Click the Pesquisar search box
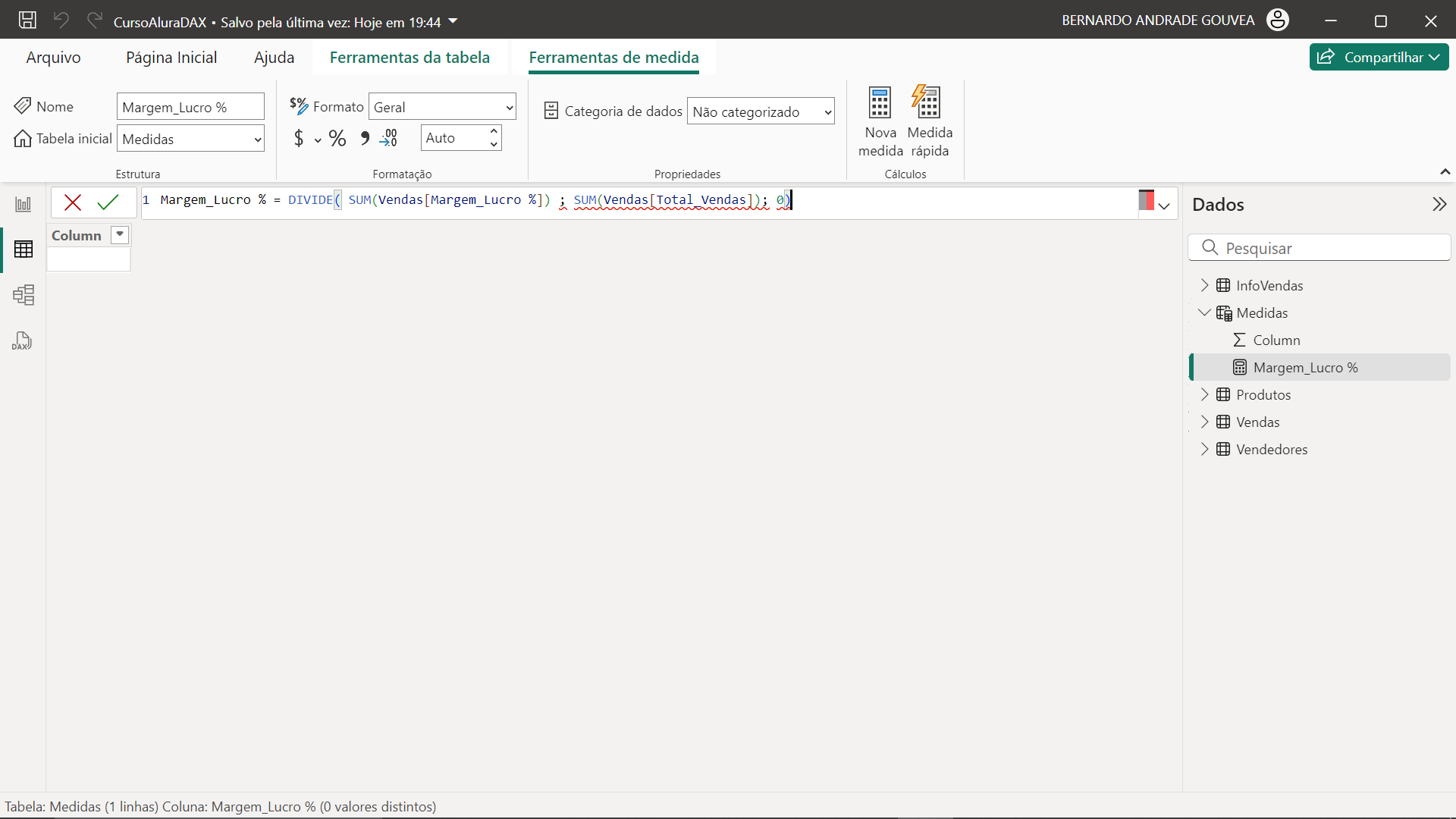The height and width of the screenshot is (819, 1456). 1319,248
